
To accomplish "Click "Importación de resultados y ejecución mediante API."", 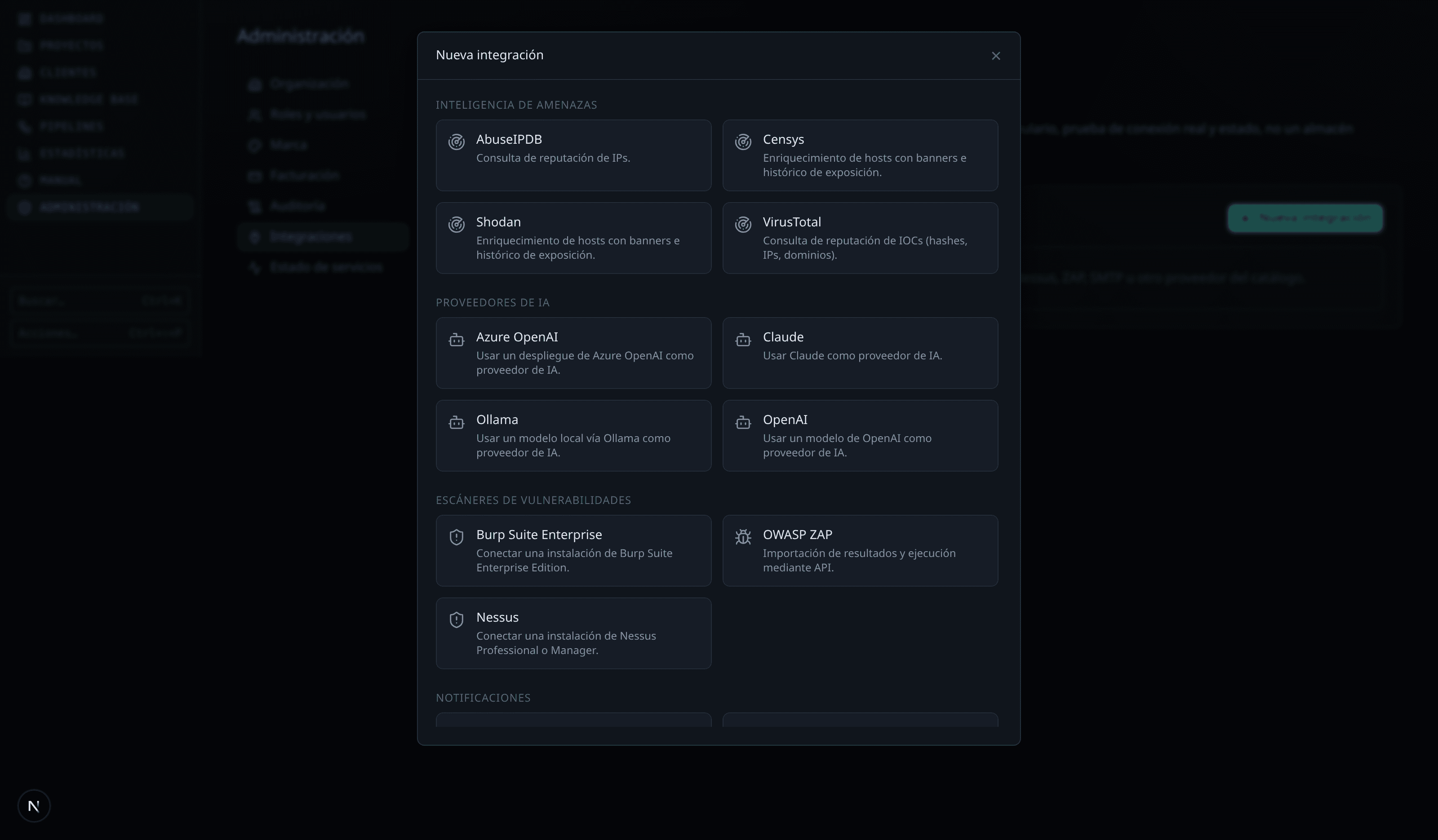I will (x=859, y=560).
